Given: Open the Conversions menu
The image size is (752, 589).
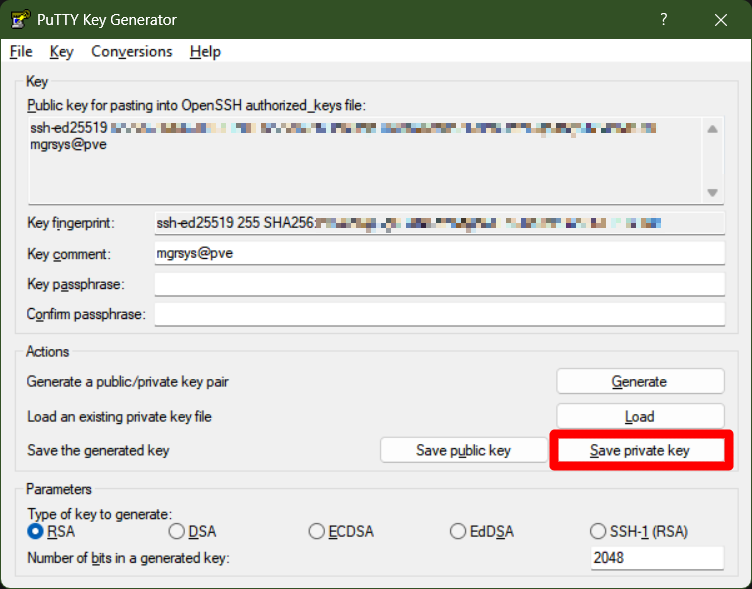Looking at the screenshot, I should (x=132, y=51).
